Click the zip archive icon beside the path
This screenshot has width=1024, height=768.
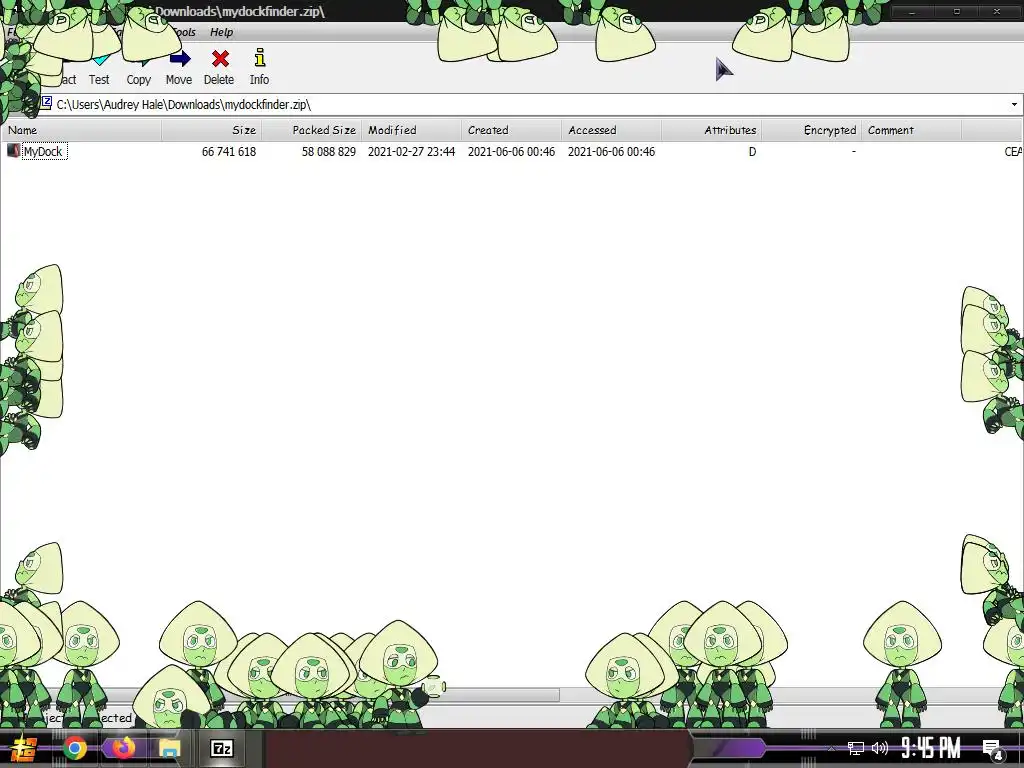coord(46,103)
